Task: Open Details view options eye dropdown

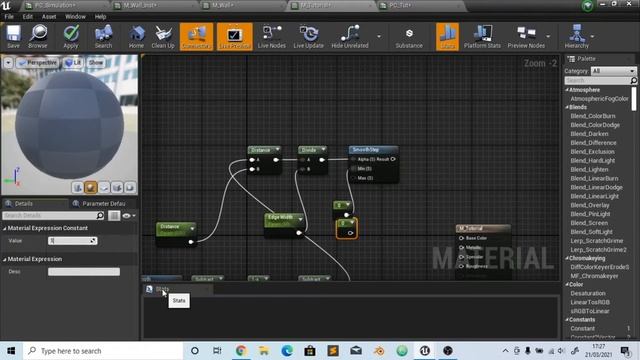Action: click(x=129, y=215)
